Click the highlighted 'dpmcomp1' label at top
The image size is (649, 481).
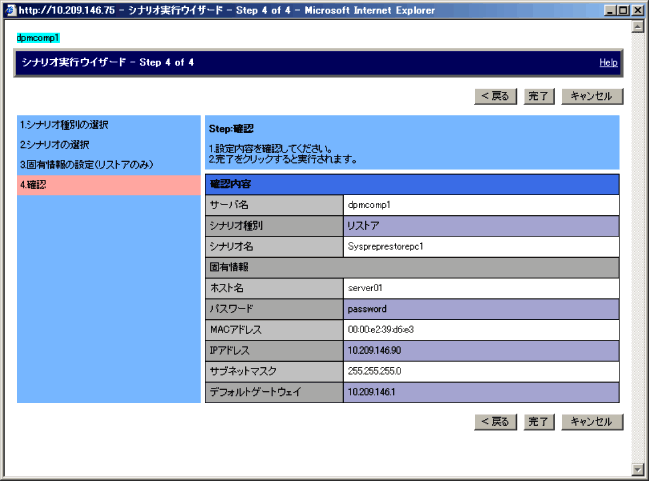(38, 38)
